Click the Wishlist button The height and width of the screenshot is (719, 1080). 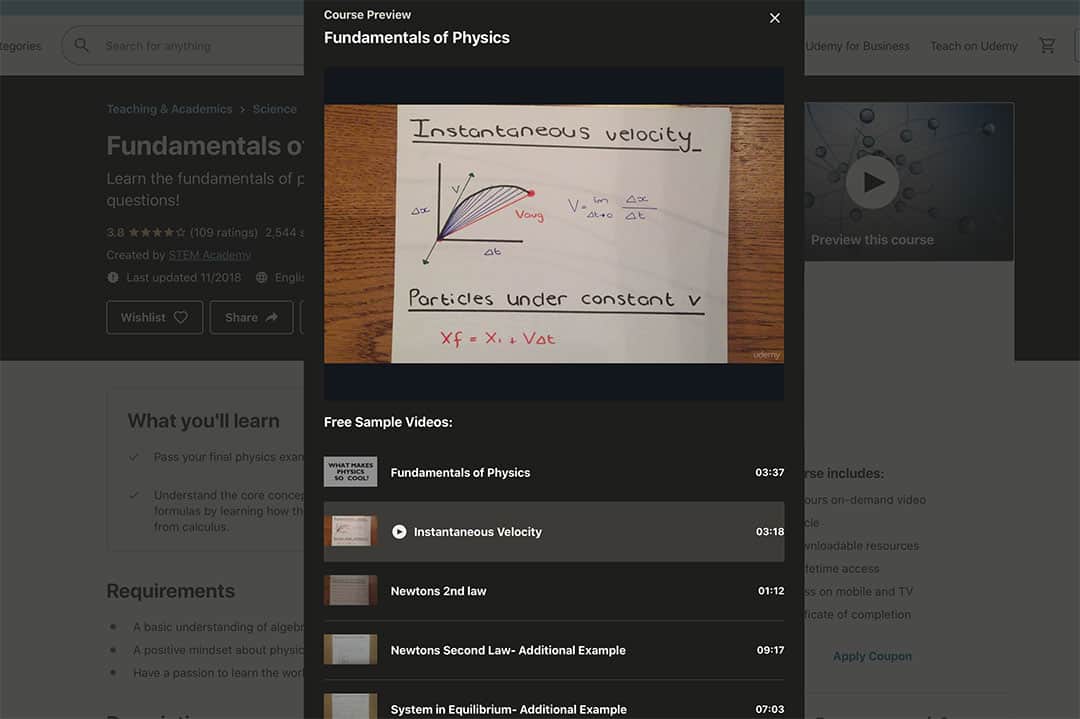pos(155,317)
